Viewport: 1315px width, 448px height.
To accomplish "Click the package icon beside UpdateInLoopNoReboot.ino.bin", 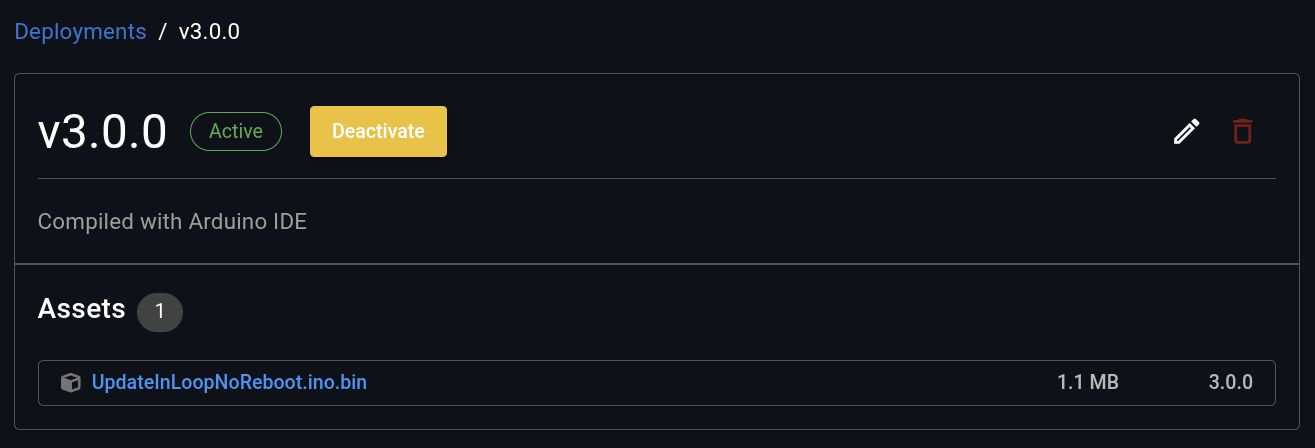I will click(70, 382).
